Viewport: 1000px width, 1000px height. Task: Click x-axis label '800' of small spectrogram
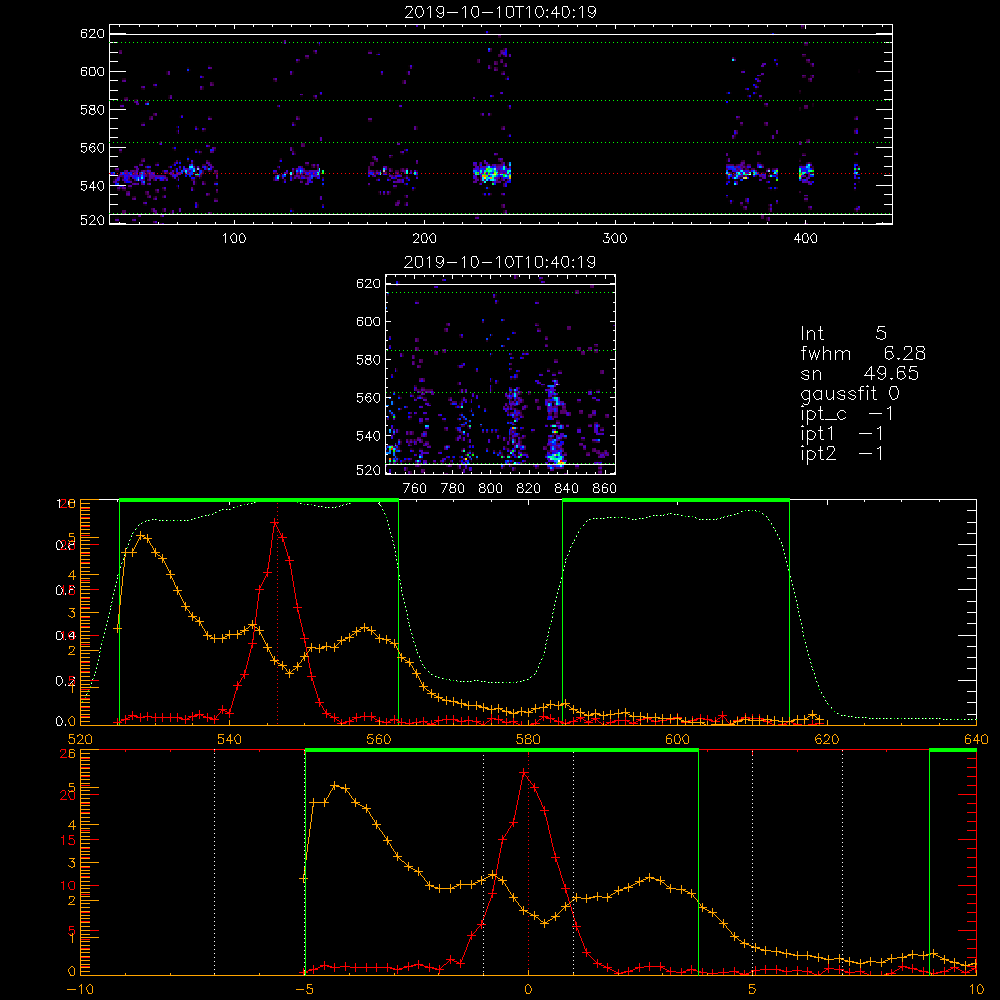click(490, 489)
